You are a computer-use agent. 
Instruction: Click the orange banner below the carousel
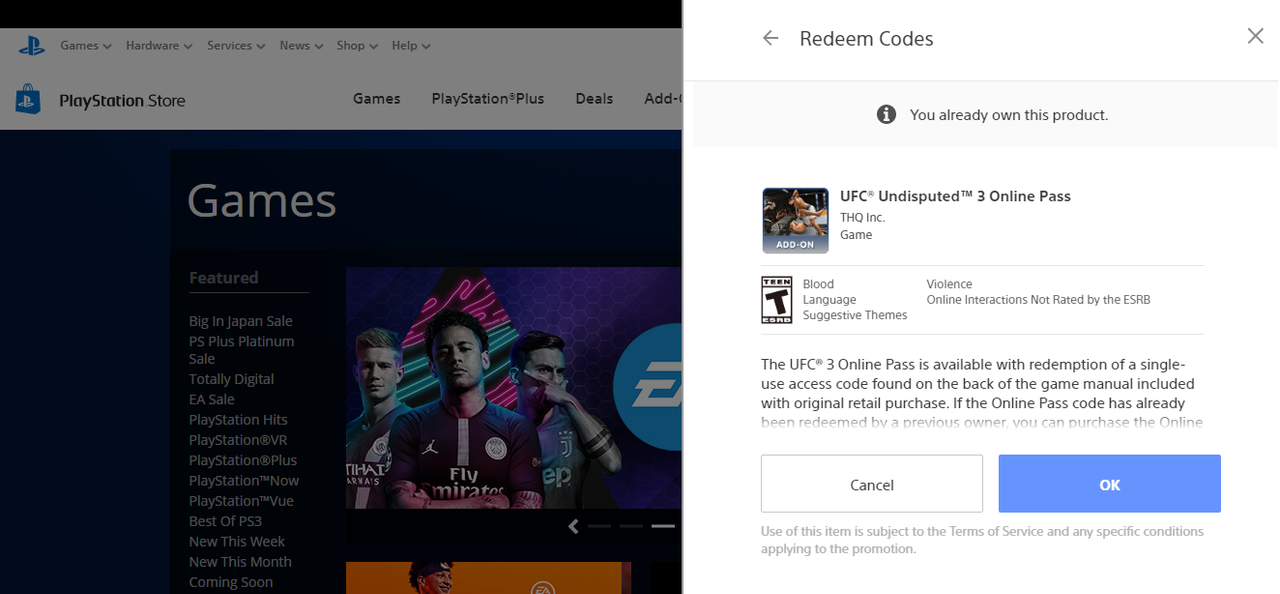coord(489,578)
